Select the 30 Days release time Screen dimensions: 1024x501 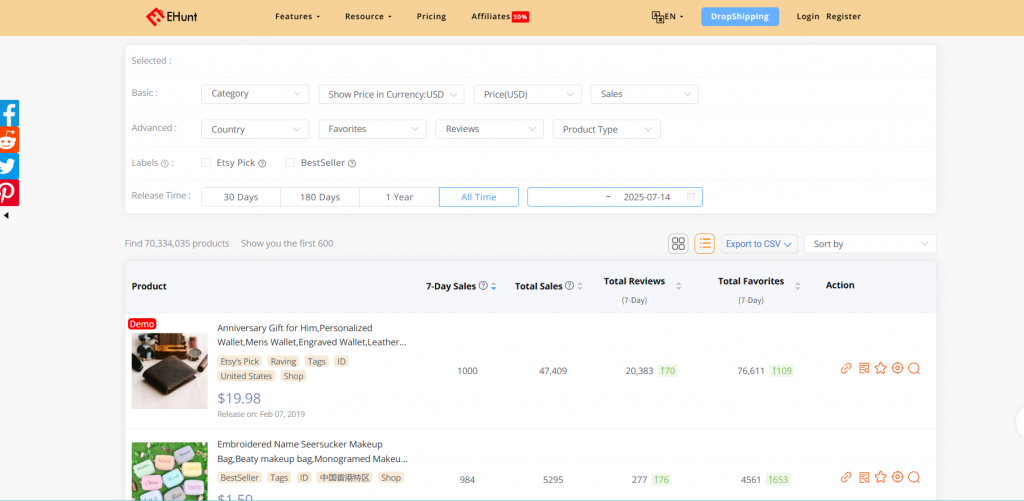[241, 197]
